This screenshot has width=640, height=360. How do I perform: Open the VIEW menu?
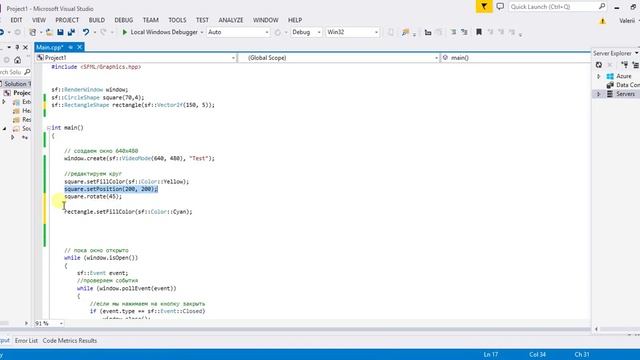coord(39,20)
